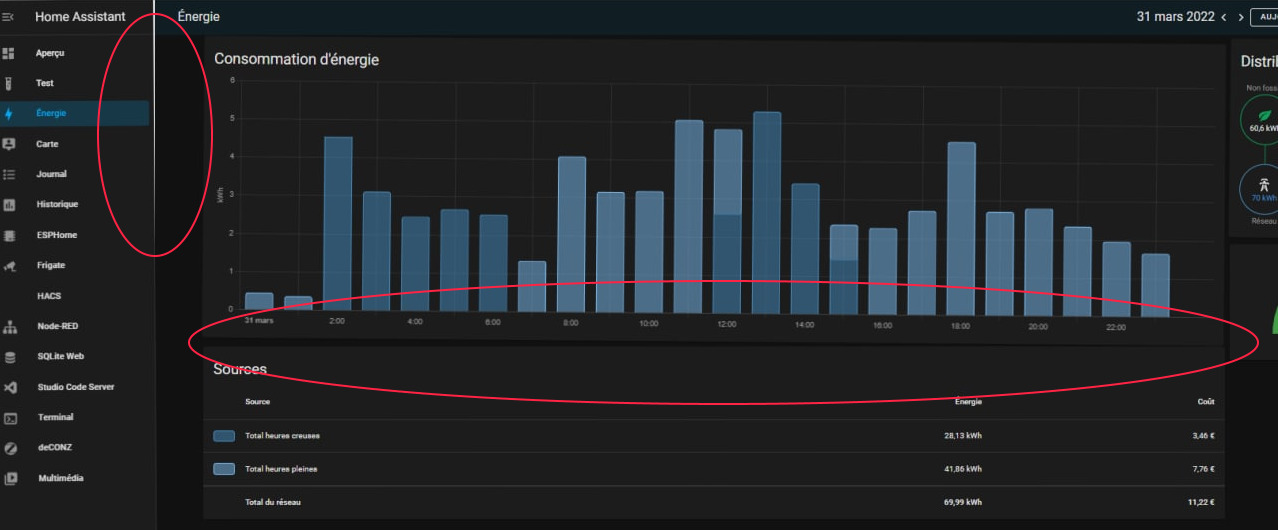Image resolution: width=1278 pixels, height=530 pixels.
Task: Select the Énergie lightning bolt icon
Action: pos(9,114)
